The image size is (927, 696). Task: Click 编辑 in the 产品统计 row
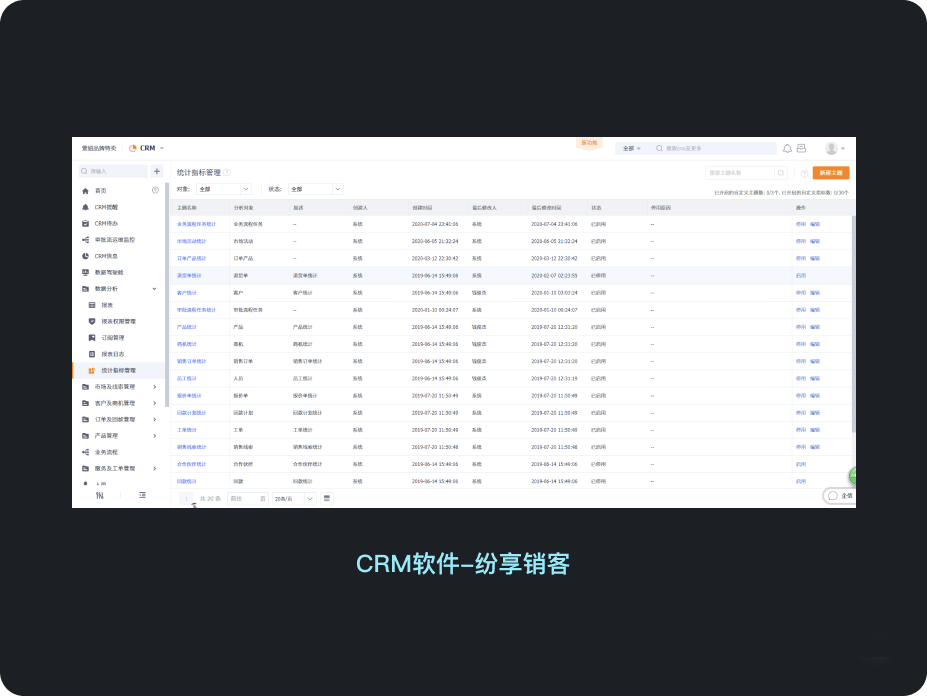click(815, 328)
